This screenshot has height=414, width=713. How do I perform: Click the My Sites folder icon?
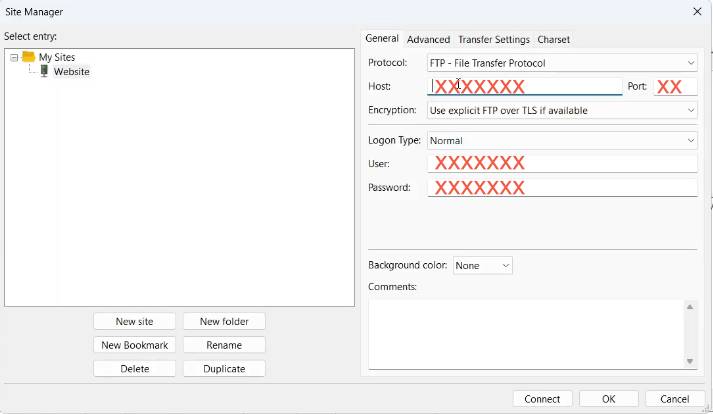click(28, 57)
